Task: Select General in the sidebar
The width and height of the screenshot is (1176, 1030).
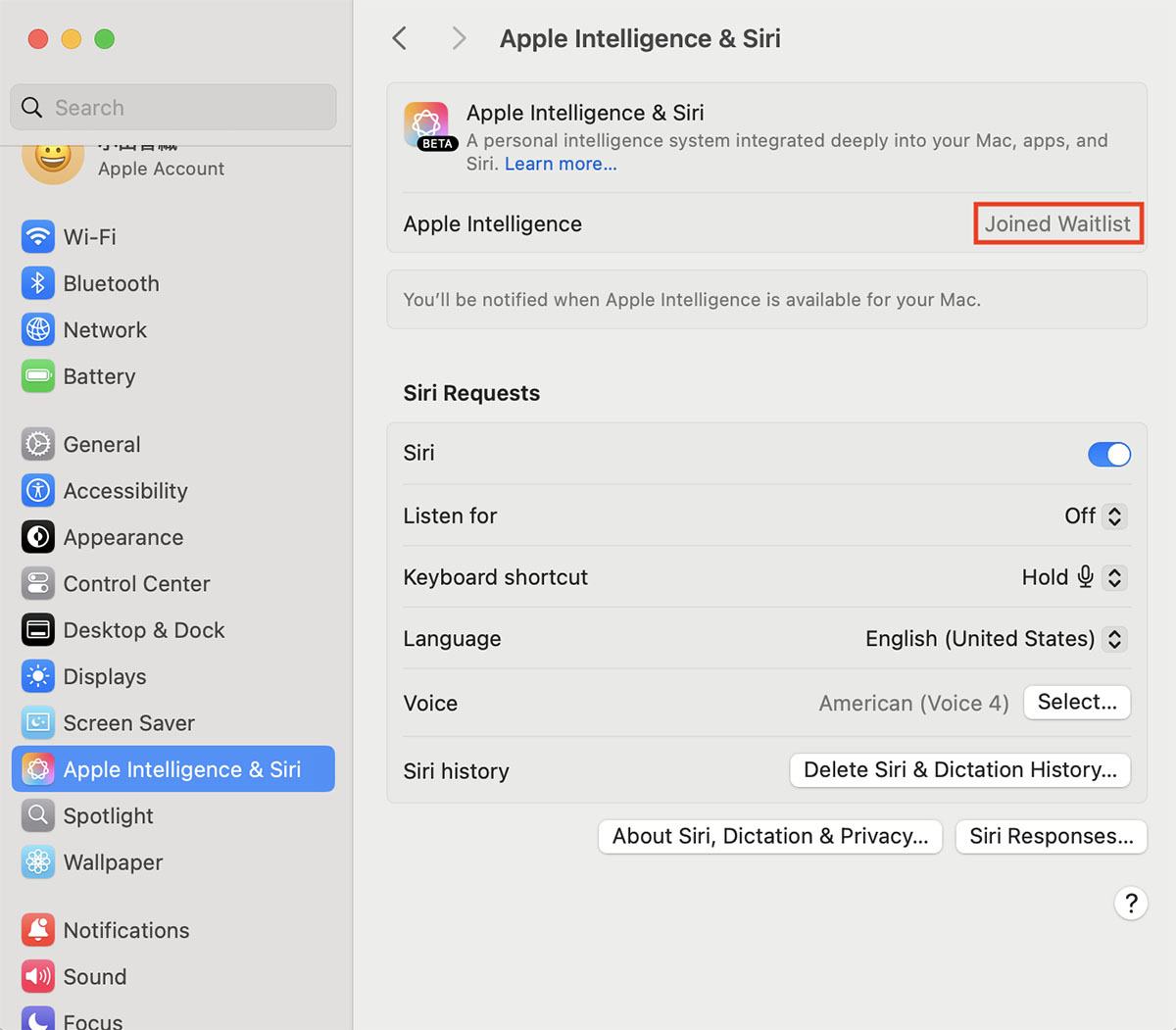Action: (173, 445)
